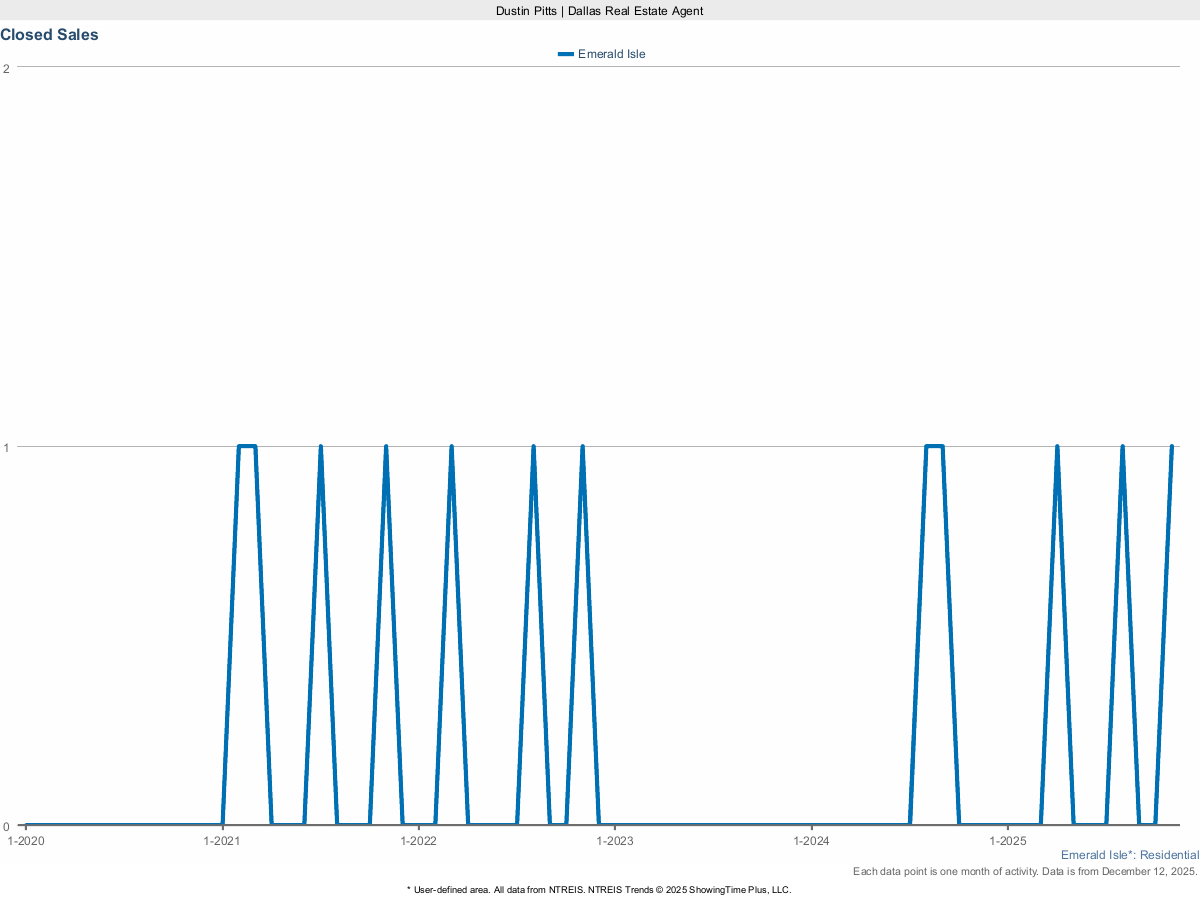Select the 1-2021 x-axis label
Screen dimensions: 1200x900
[x=222, y=841]
